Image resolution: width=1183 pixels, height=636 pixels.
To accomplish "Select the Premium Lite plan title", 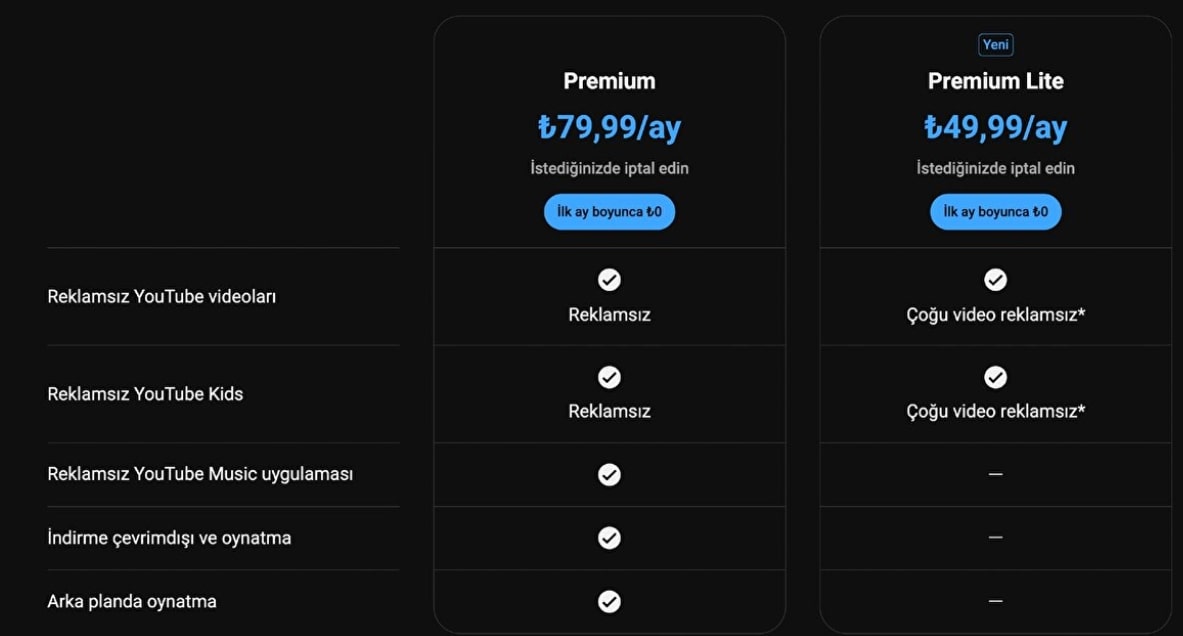I will tap(995, 81).
